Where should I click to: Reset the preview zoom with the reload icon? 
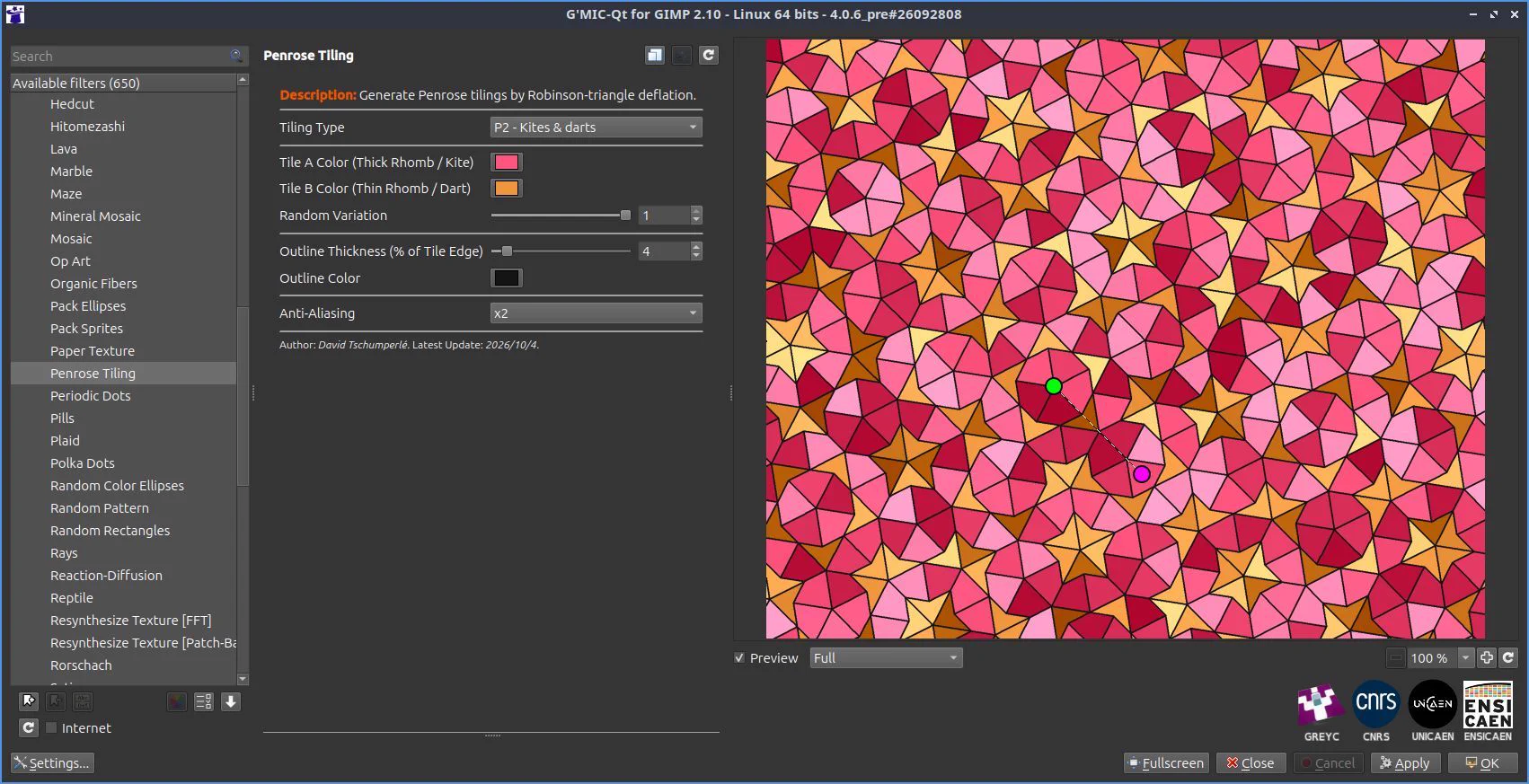(1508, 657)
